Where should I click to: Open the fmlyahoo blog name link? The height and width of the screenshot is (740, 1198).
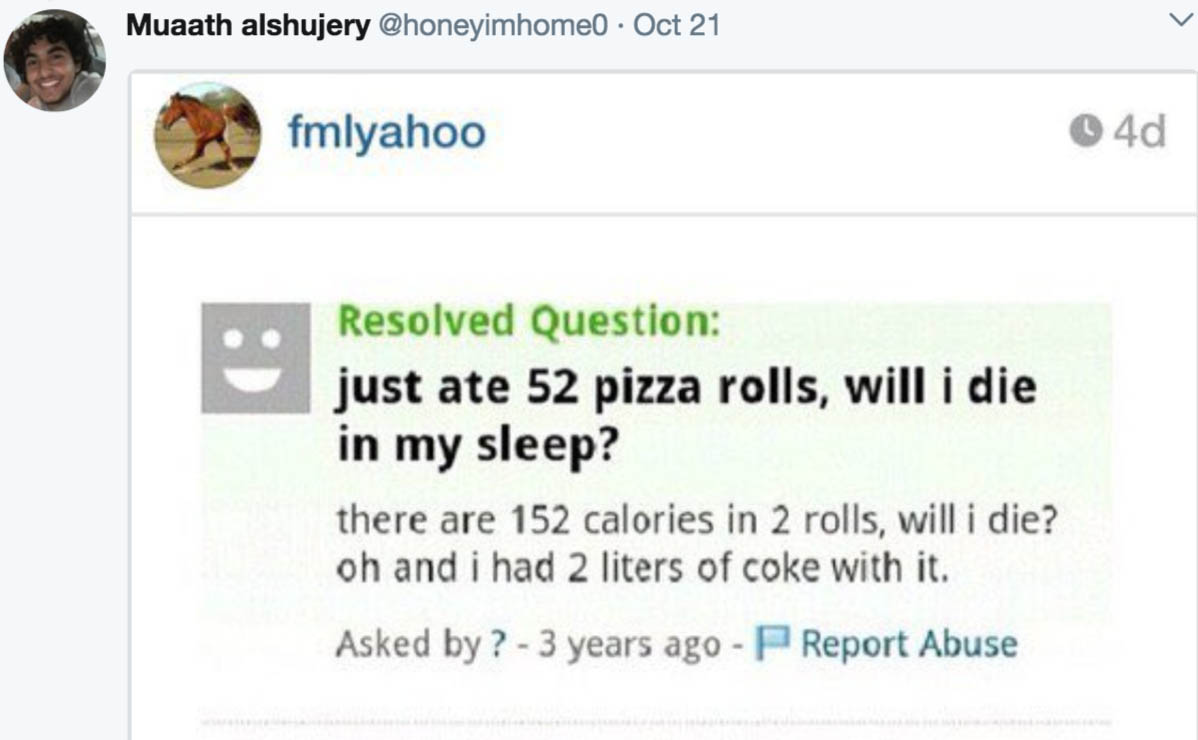click(387, 132)
